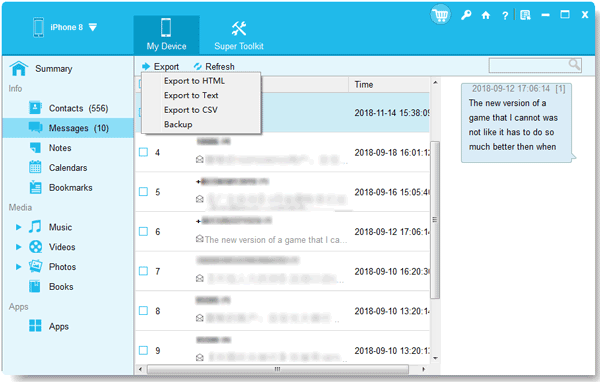Viewport: 600px width, 382px height.
Task: Click the horizontal scroll right arrow
Action: tap(423, 369)
